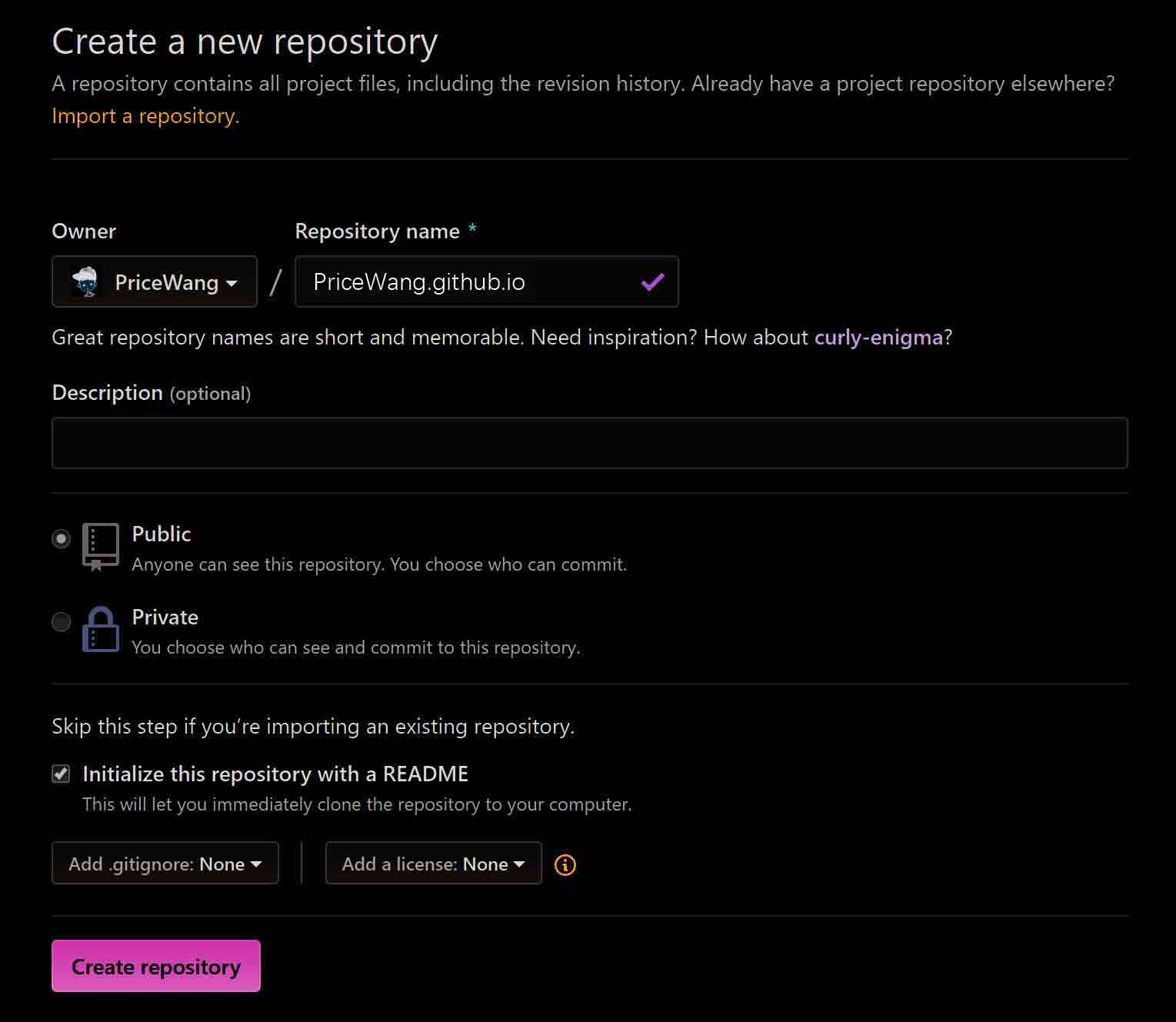Expand the Add a license dropdown

click(x=434, y=864)
